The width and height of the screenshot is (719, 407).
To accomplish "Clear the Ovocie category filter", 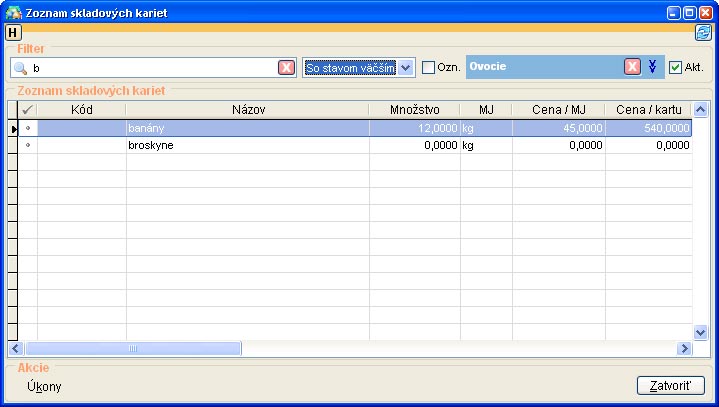I will 632,67.
